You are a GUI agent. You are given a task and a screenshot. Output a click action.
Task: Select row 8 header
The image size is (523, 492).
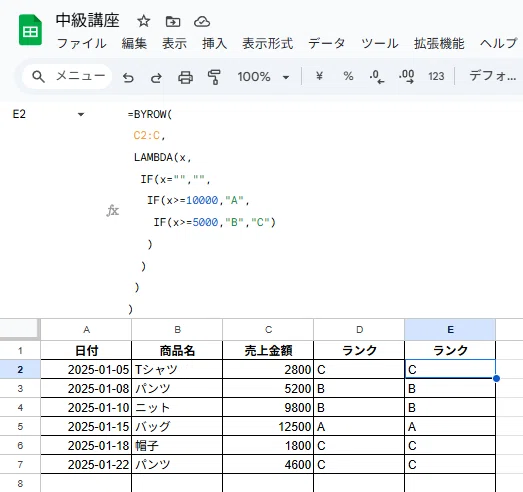(x=20, y=483)
